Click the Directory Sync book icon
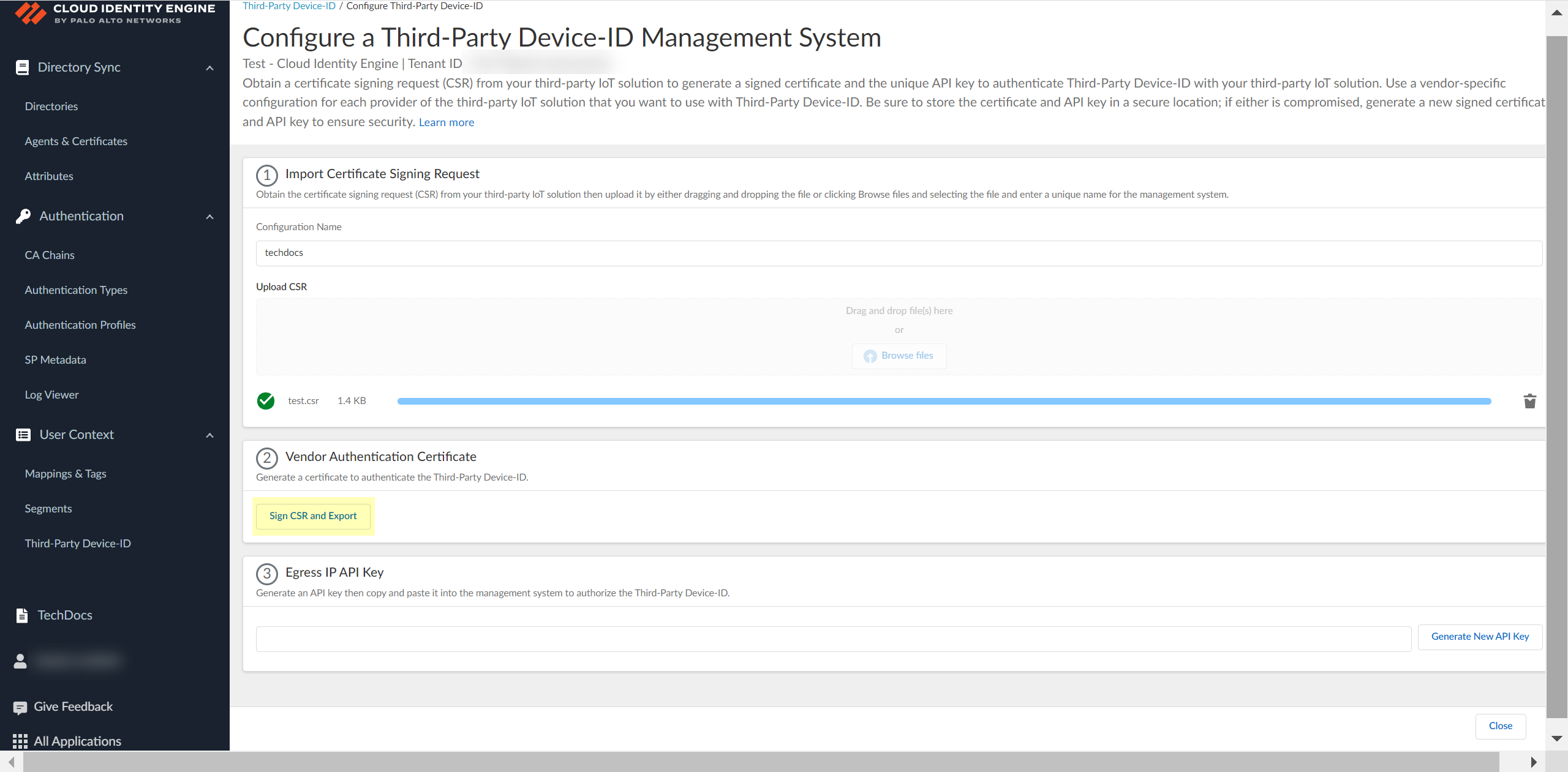Viewport: 1568px width, 772px height. pos(22,67)
